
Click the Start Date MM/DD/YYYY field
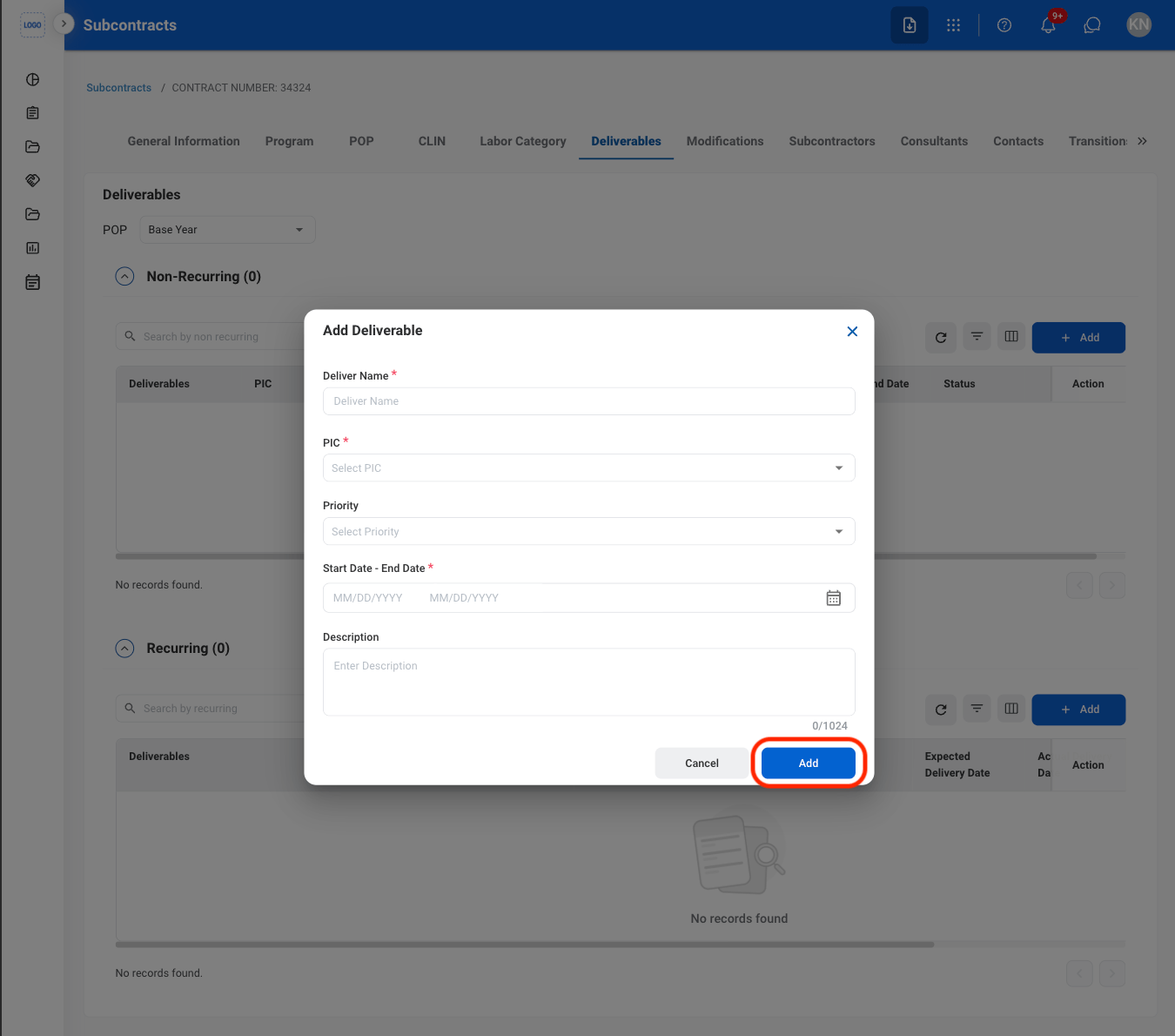click(368, 598)
